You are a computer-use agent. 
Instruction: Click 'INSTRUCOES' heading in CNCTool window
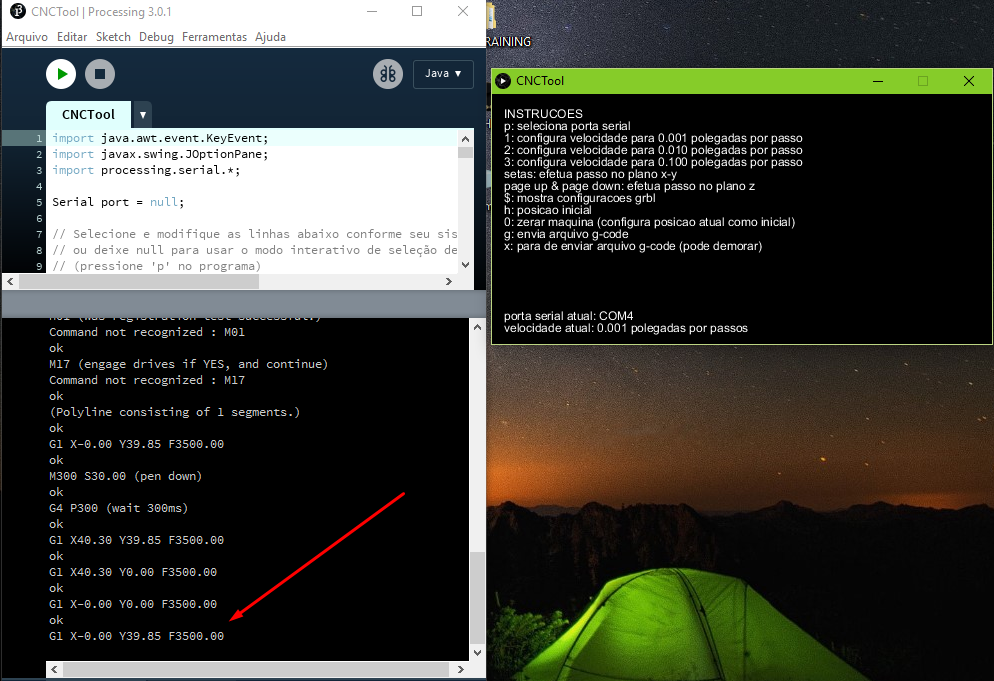[543, 114]
